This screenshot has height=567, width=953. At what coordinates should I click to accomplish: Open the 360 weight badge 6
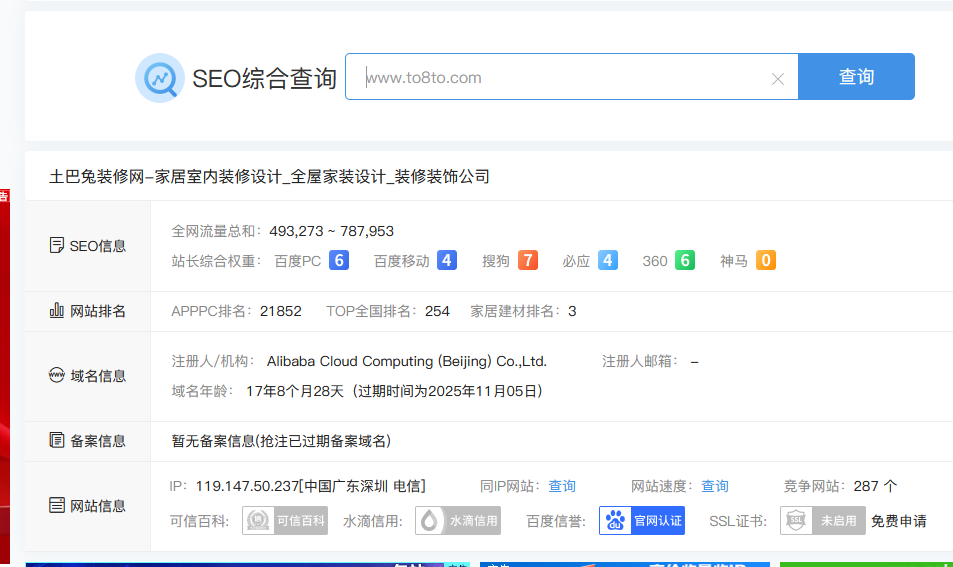[x=685, y=260]
